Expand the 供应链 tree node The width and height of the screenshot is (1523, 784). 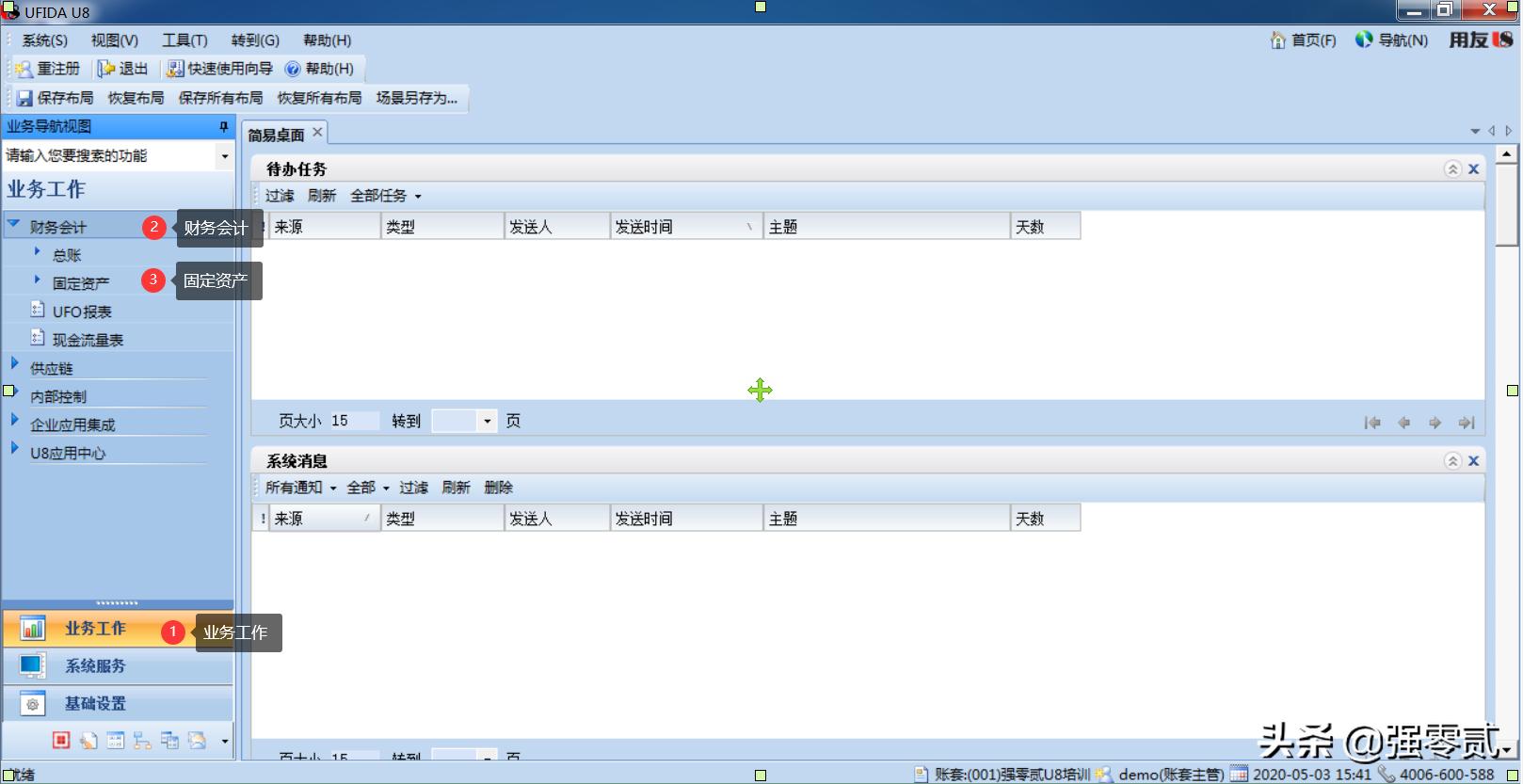tap(14, 363)
